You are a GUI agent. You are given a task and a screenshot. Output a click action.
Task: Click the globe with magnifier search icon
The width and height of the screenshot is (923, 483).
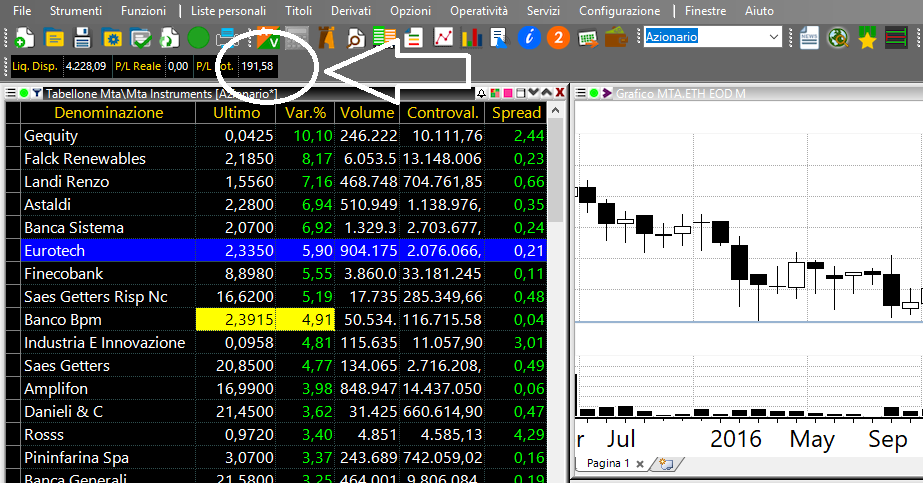[838, 38]
